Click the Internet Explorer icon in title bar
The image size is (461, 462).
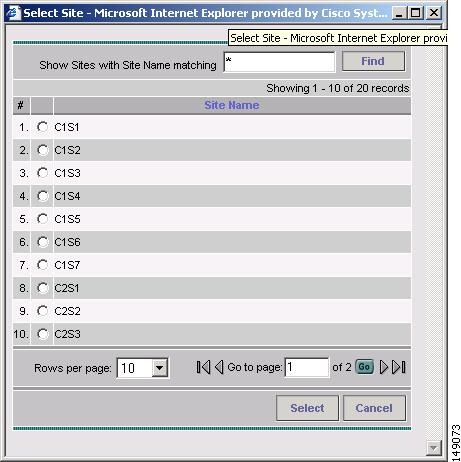[x=13, y=13]
